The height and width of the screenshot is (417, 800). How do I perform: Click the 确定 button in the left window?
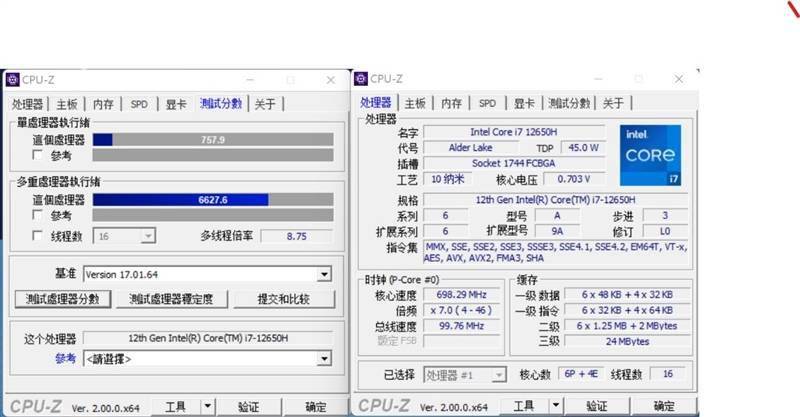point(315,407)
